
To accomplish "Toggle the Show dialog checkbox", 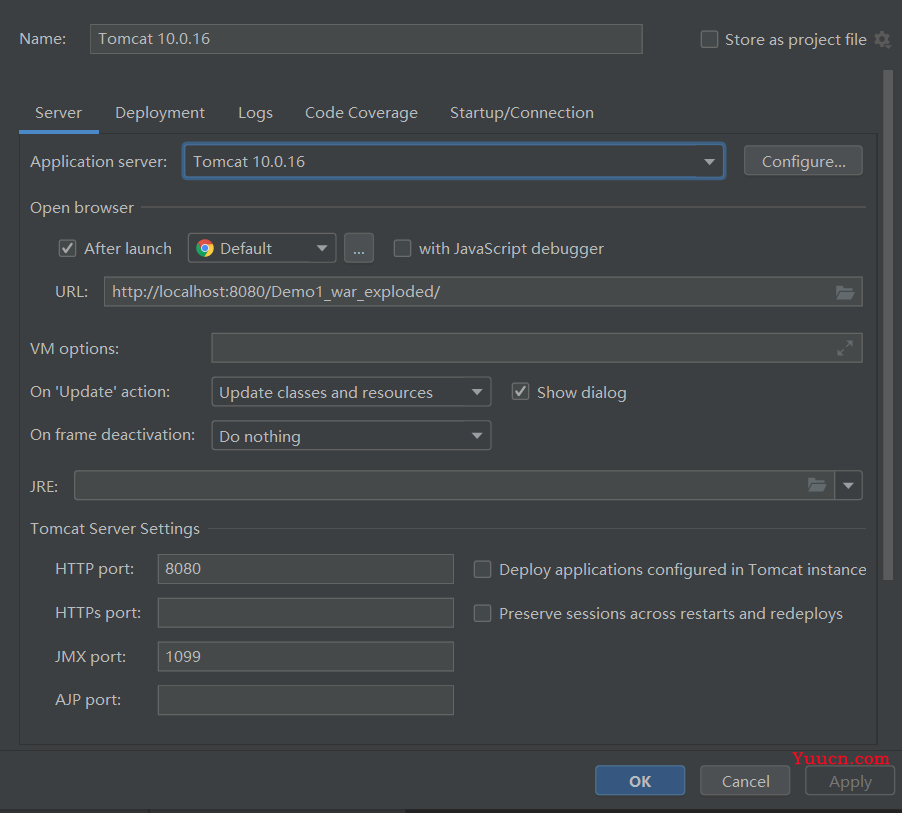I will (x=520, y=392).
